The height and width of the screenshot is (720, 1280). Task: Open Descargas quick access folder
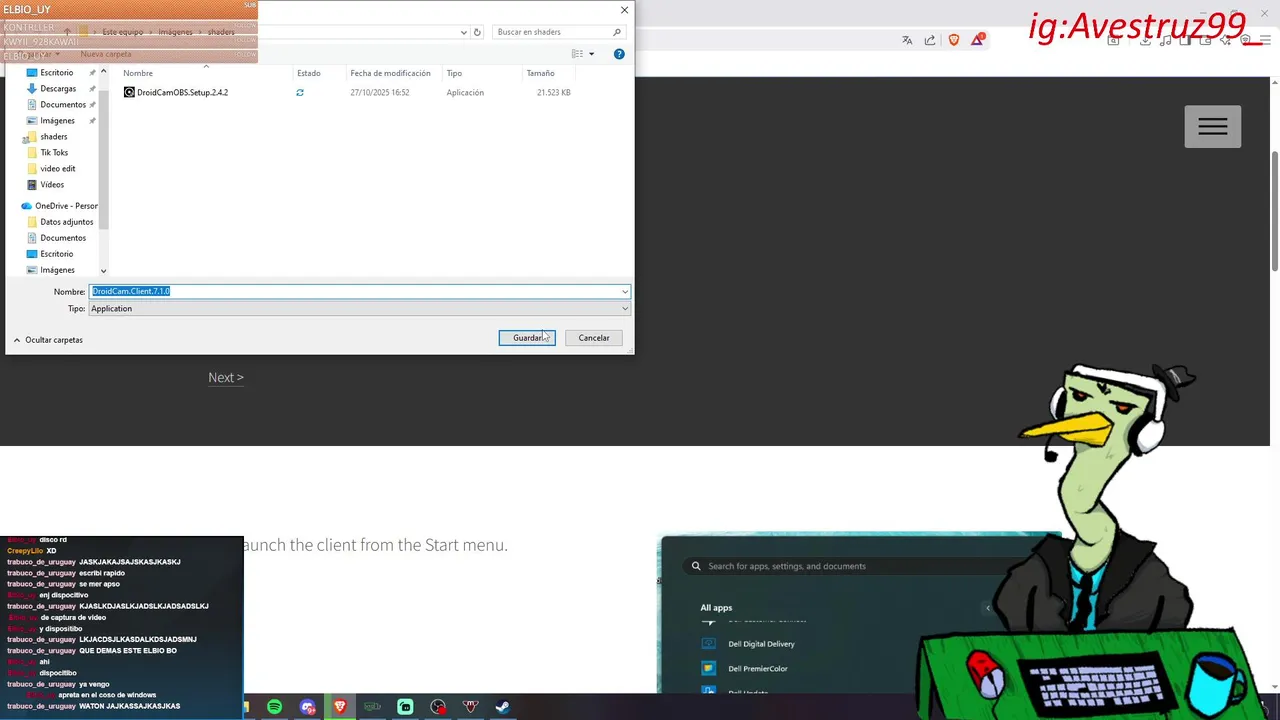click(58, 89)
